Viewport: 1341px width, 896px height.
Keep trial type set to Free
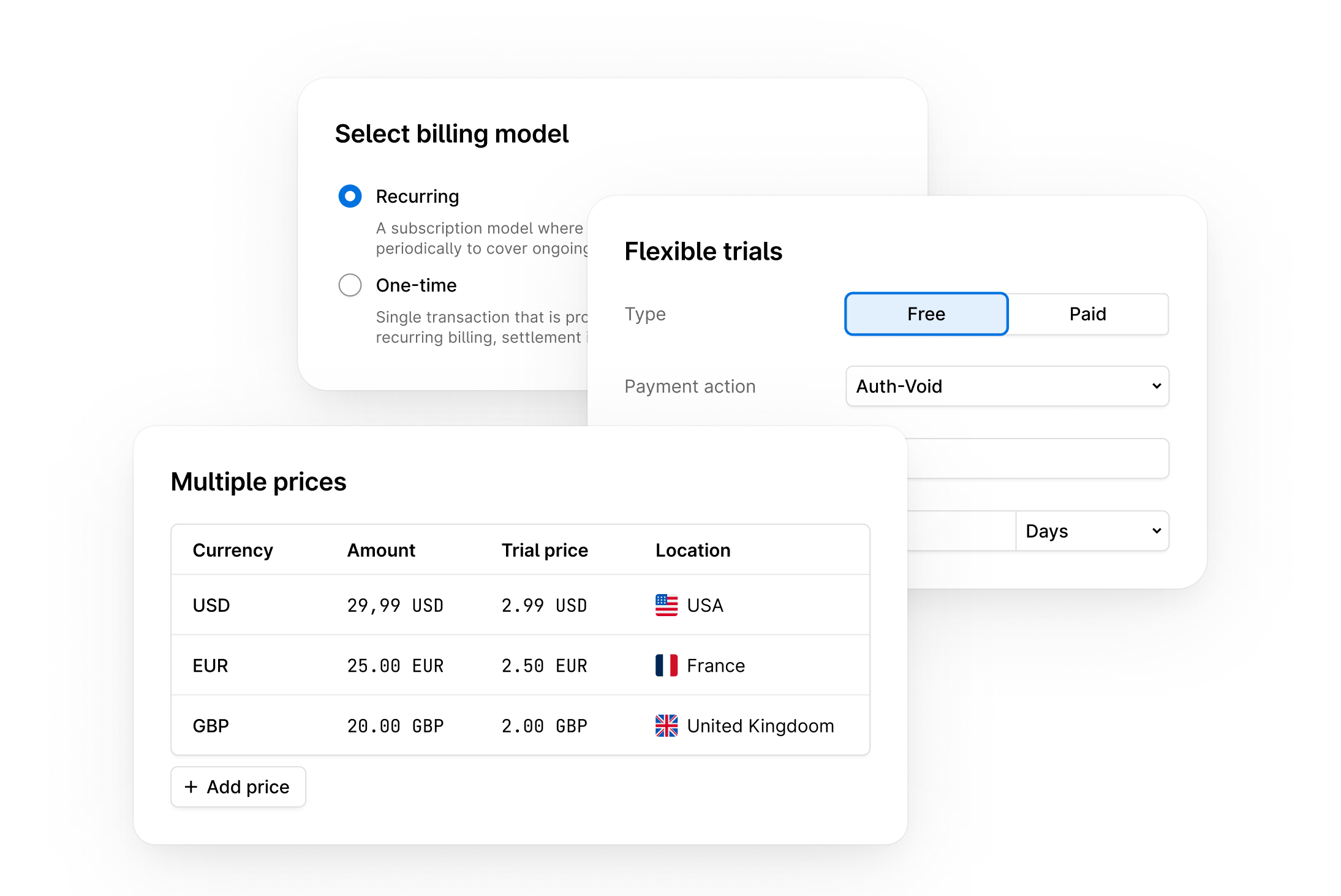click(x=926, y=314)
